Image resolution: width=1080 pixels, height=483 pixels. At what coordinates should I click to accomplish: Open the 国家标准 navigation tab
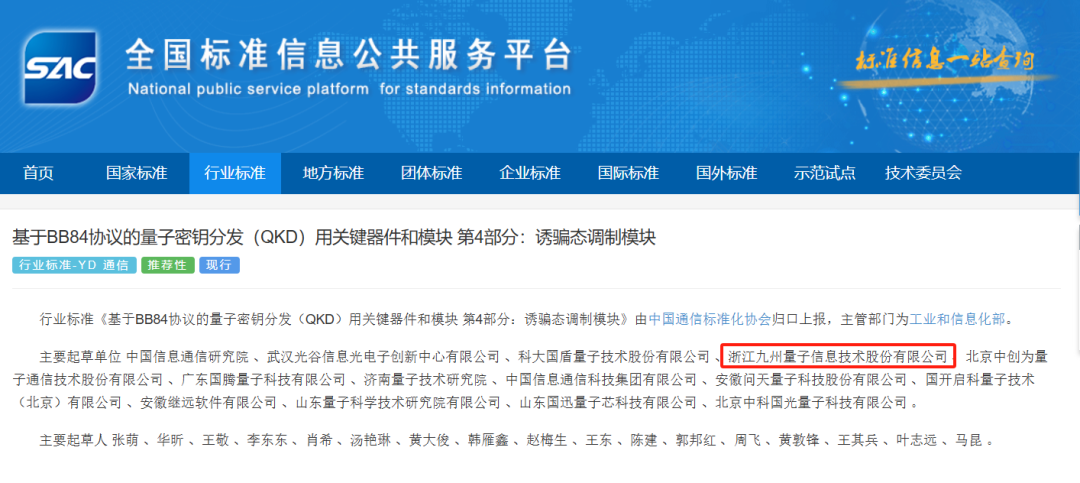tap(136, 173)
